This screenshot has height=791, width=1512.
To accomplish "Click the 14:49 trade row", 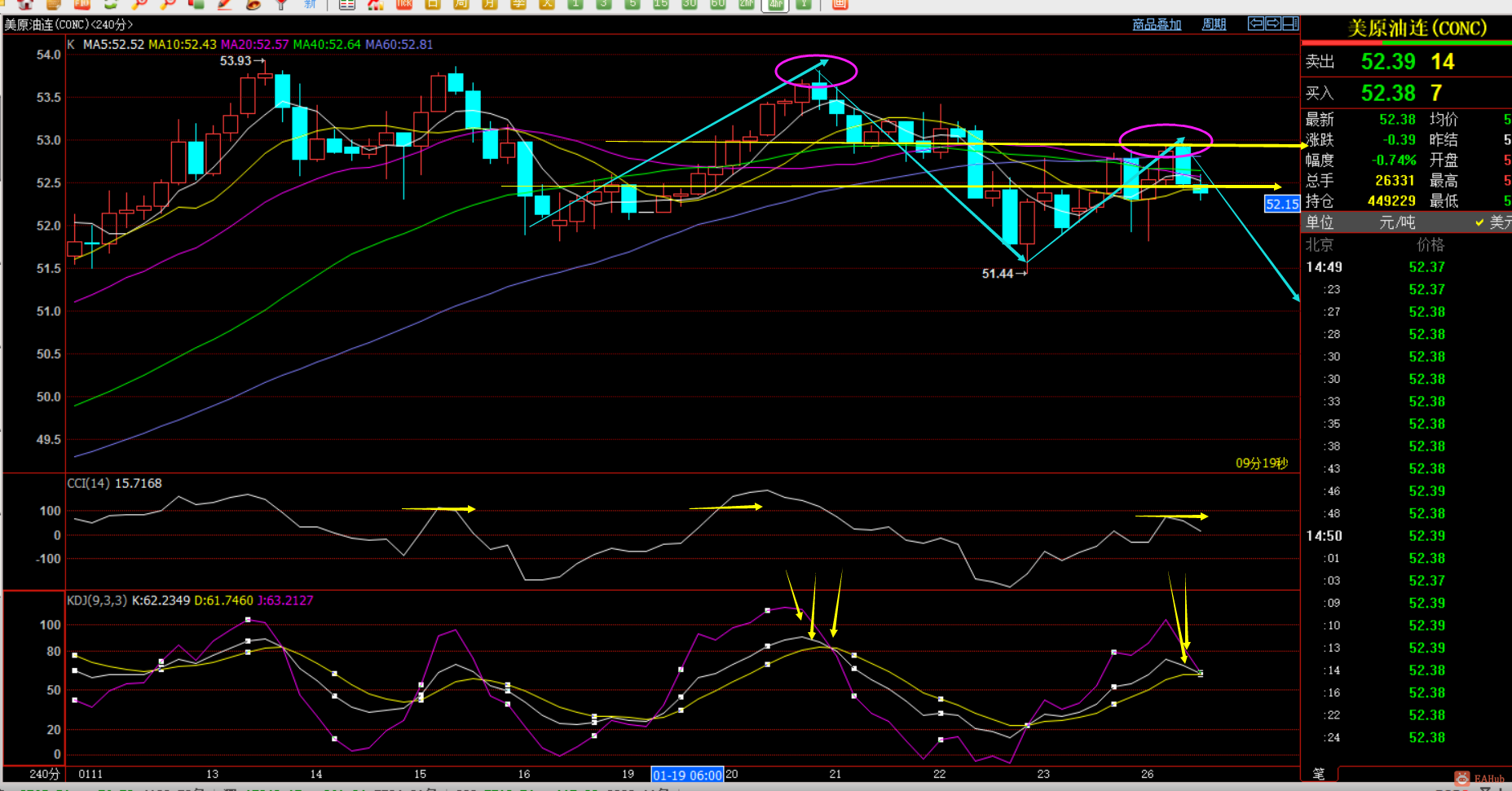I will [x=1406, y=267].
